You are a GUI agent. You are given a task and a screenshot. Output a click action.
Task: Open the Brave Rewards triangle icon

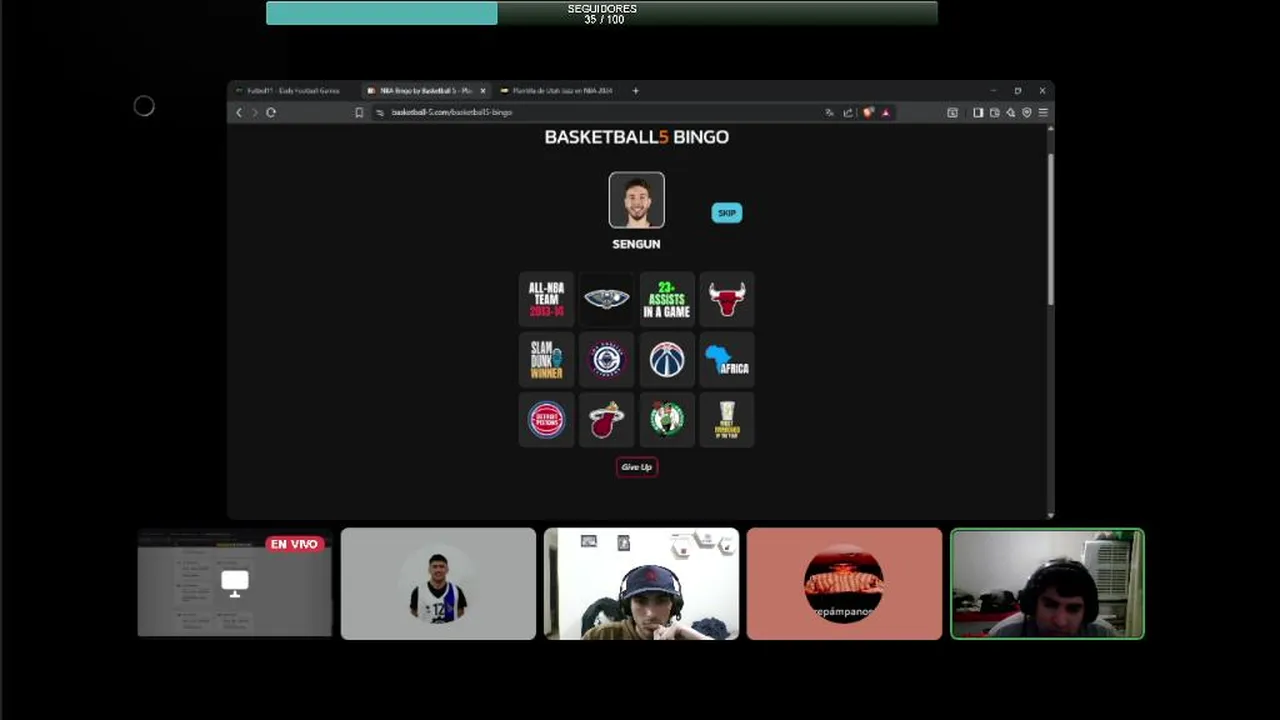(885, 113)
